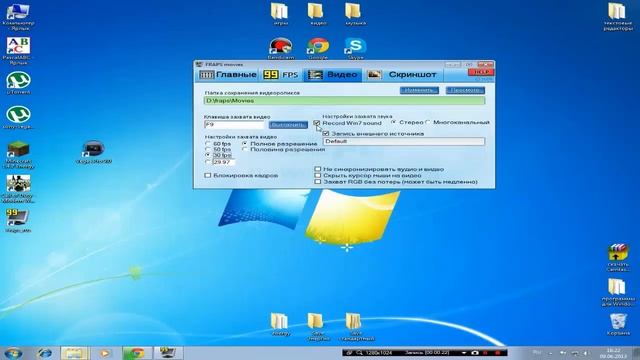Image resolution: width=640 pixels, height=360 pixels.
Task: Open the Vegas Pro desktop shortcut
Action: pyautogui.click(x=93, y=151)
